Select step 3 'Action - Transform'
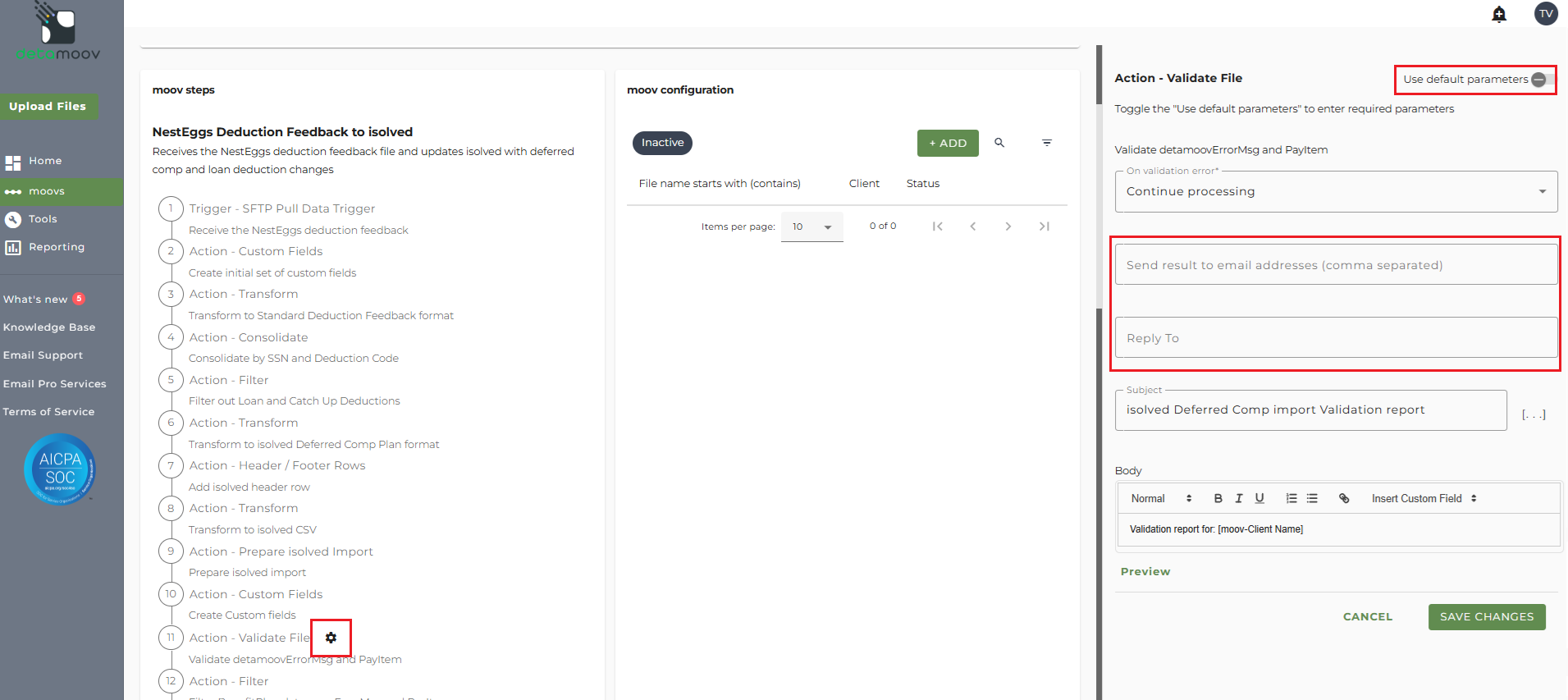This screenshot has height=700, width=1568. point(244,294)
